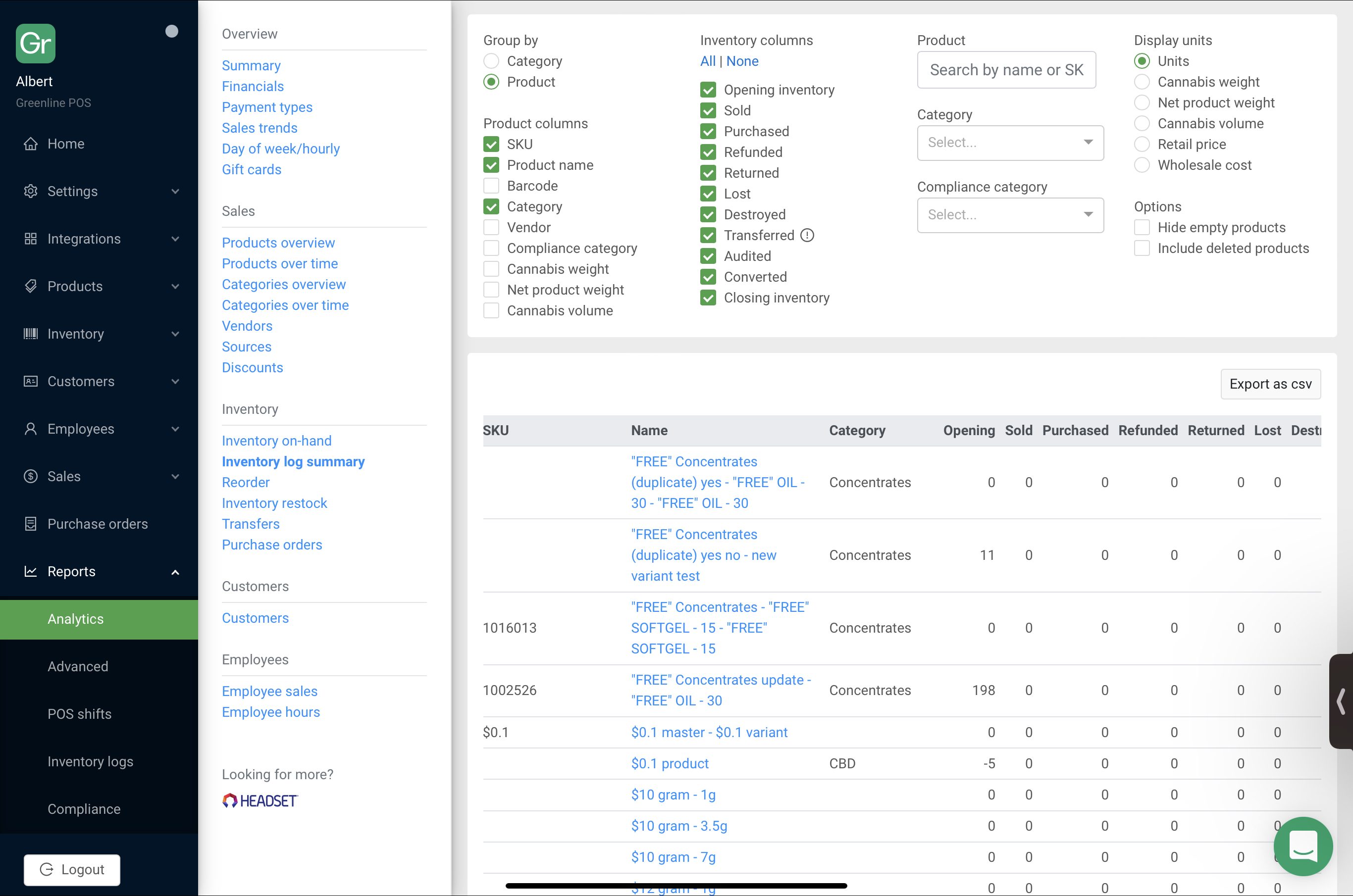Viewport: 1353px width, 896px height.
Task: Open the Compliance category dropdown
Action: [x=1010, y=215]
